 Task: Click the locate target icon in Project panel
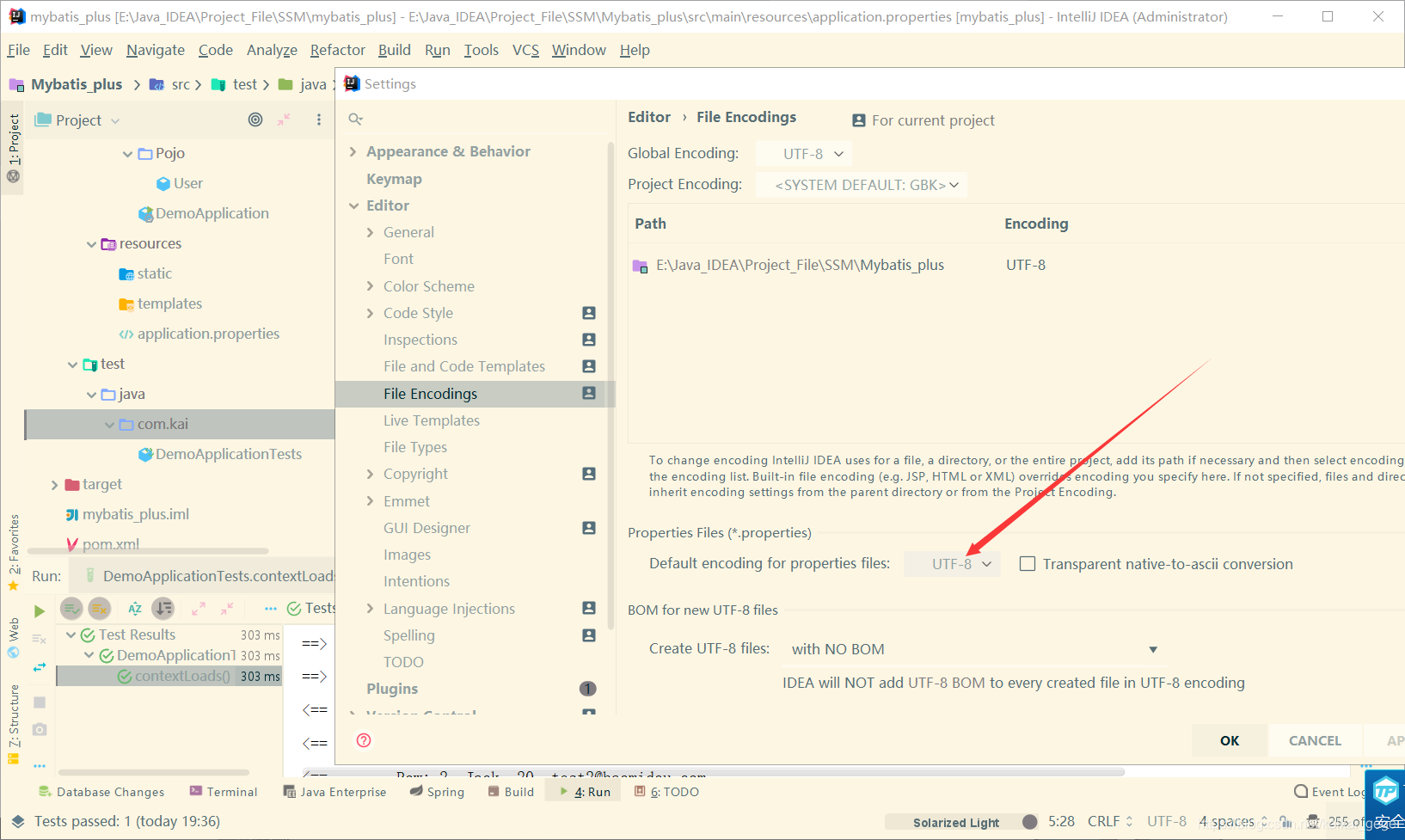pyautogui.click(x=255, y=120)
